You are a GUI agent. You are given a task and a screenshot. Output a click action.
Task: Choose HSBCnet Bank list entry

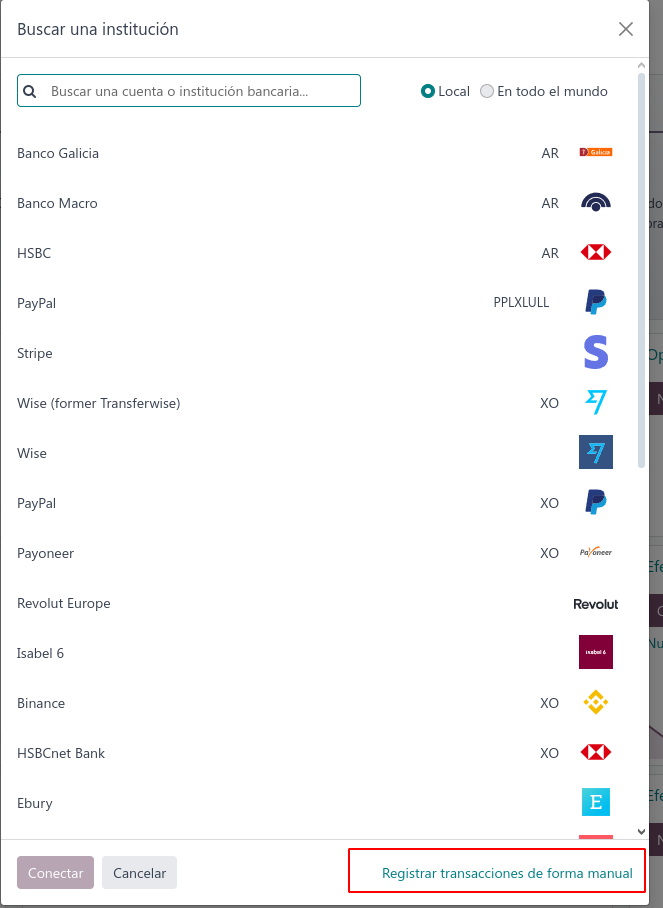point(315,752)
